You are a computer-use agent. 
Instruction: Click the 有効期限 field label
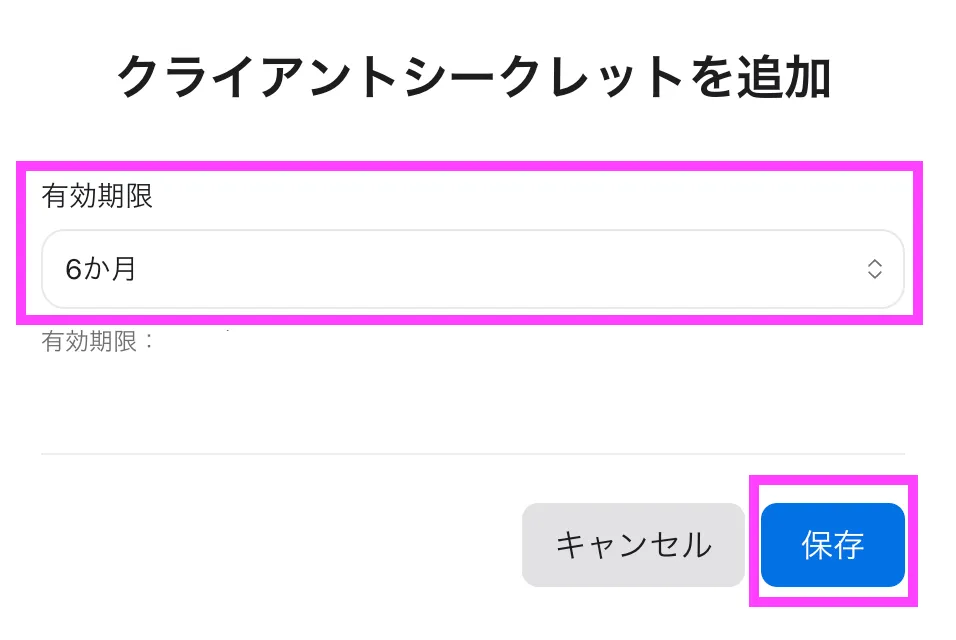(97, 196)
